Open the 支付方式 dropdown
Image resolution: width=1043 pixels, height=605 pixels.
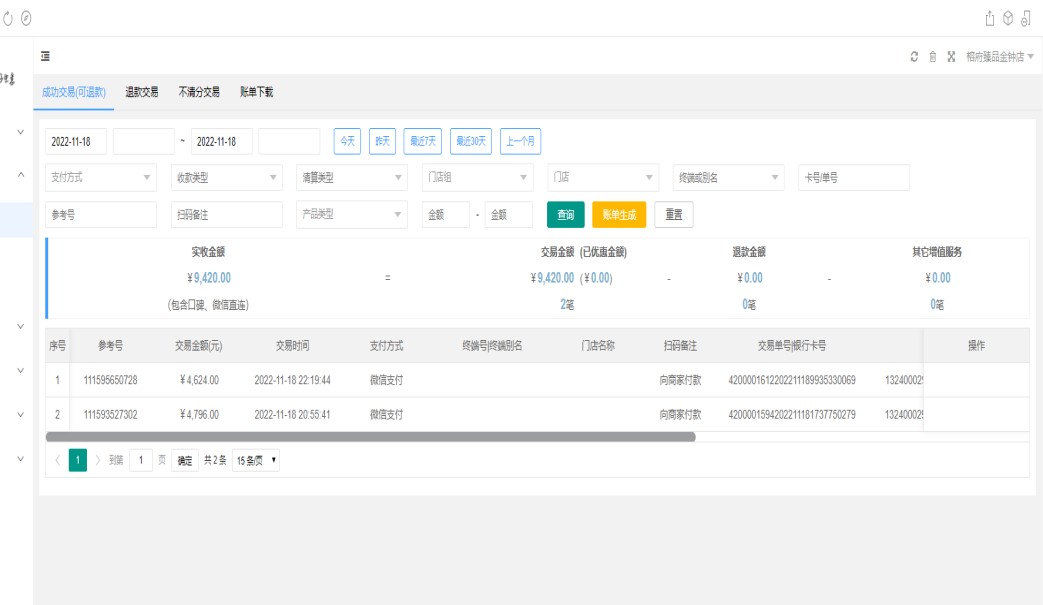pyautogui.click(x=101, y=178)
